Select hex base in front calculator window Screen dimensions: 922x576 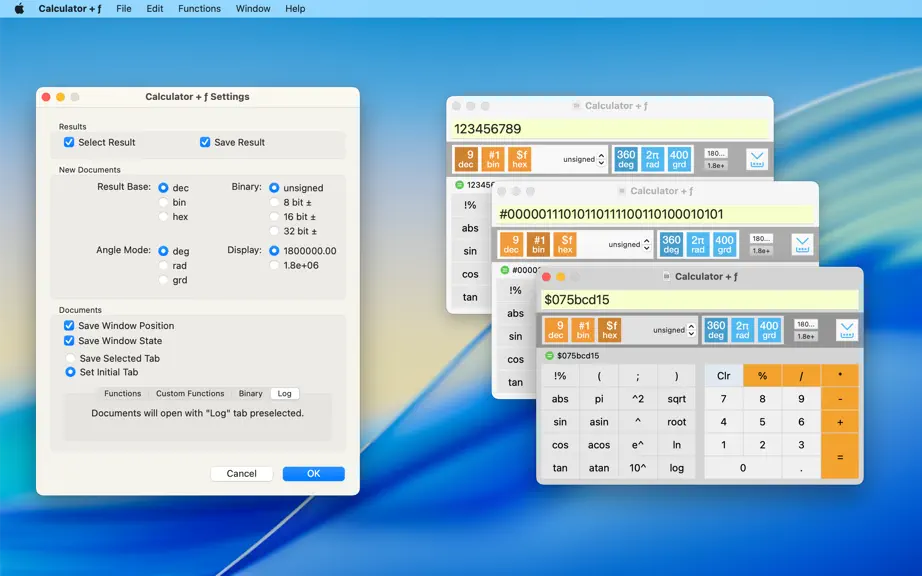coord(610,330)
